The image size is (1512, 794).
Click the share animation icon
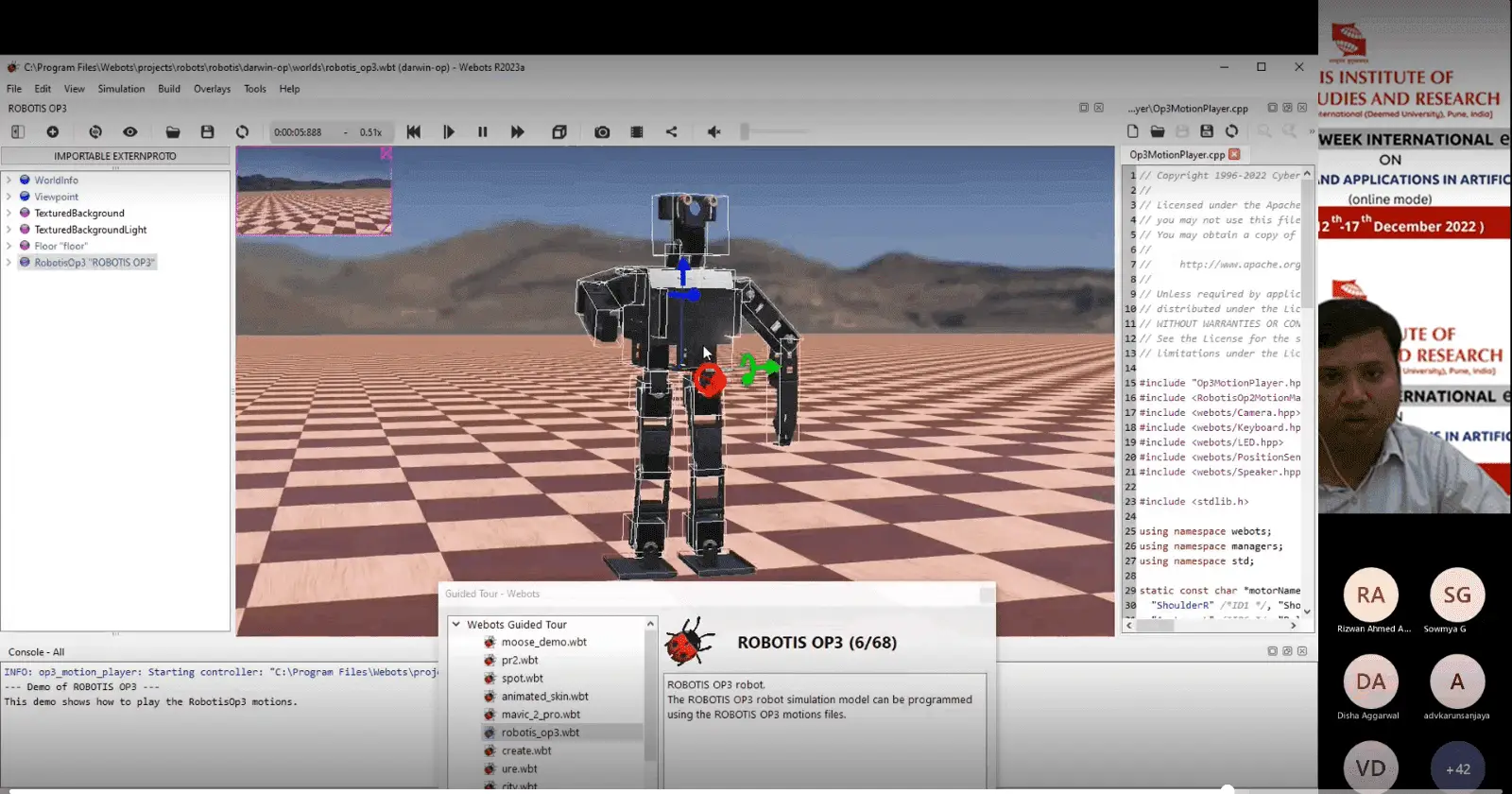pos(672,132)
